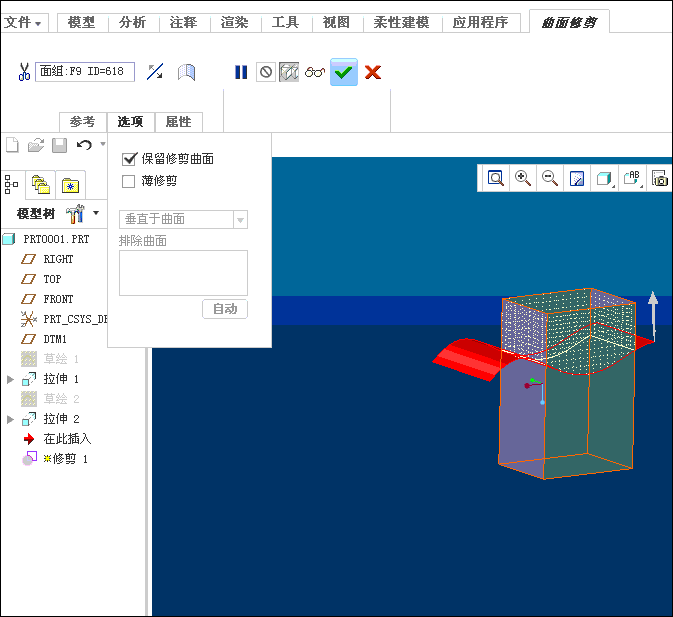Open the folder browser navigator tab
Screen dimensions: 673x617
(x=41, y=185)
